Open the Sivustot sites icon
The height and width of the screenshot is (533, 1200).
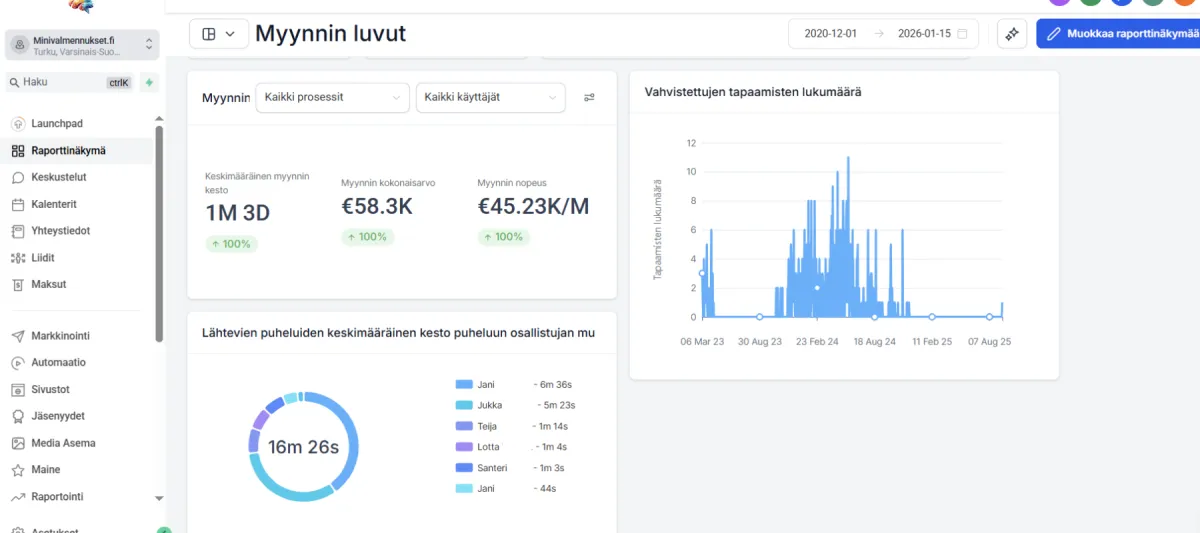[18, 389]
